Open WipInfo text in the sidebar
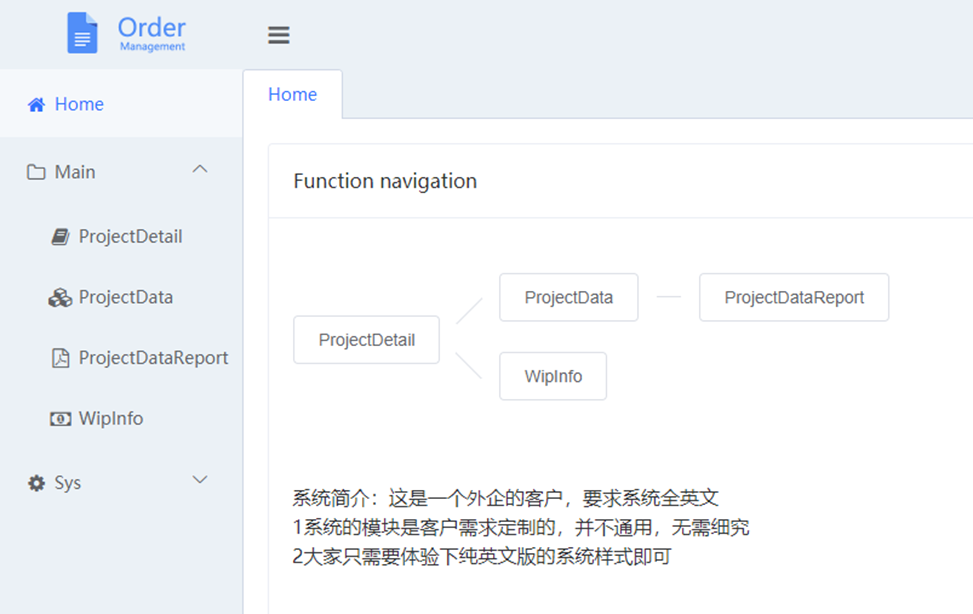Viewport: 973px width, 614px height. (110, 419)
